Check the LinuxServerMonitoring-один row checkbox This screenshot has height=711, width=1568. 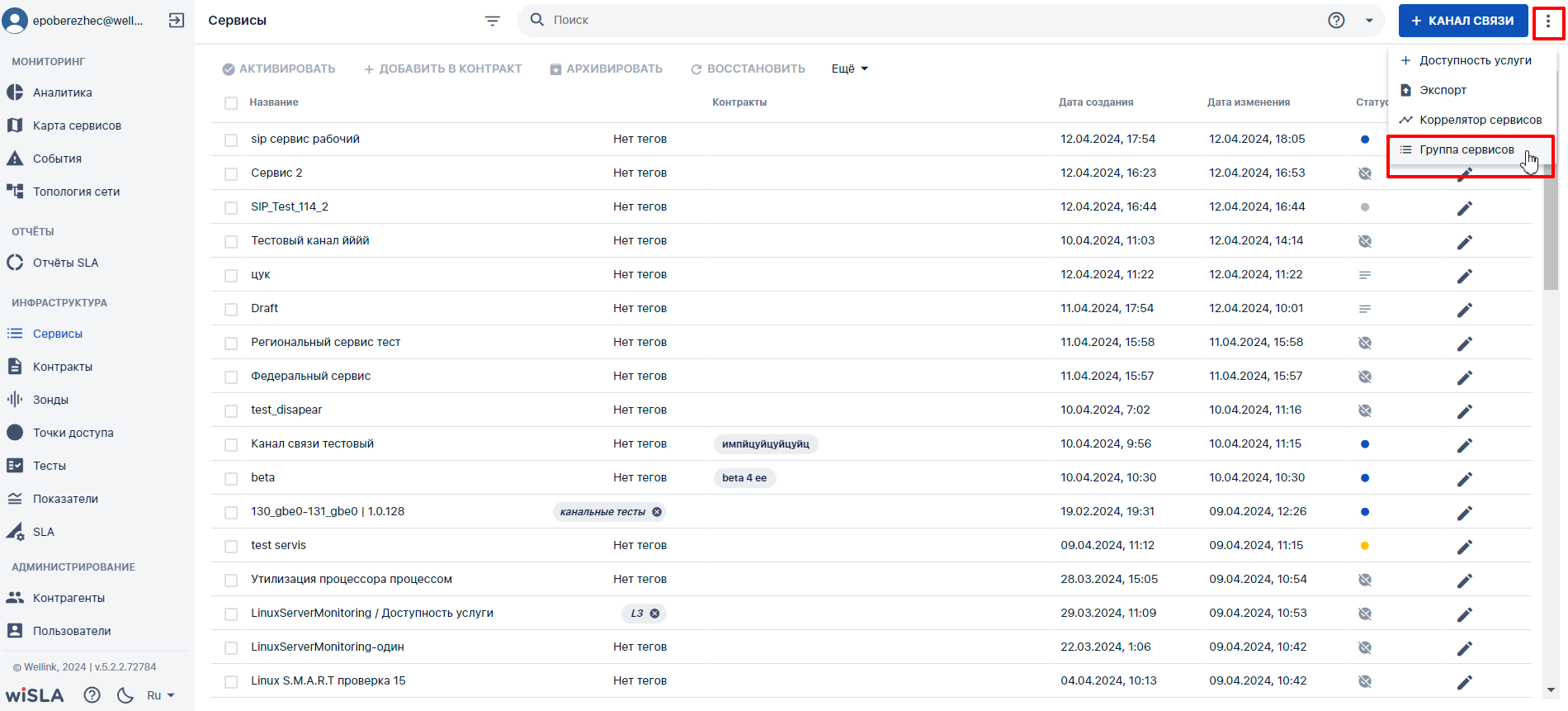pyautogui.click(x=231, y=648)
